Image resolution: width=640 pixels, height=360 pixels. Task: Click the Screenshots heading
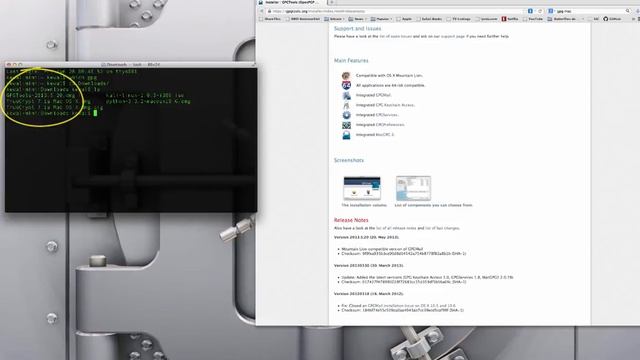coord(349,160)
